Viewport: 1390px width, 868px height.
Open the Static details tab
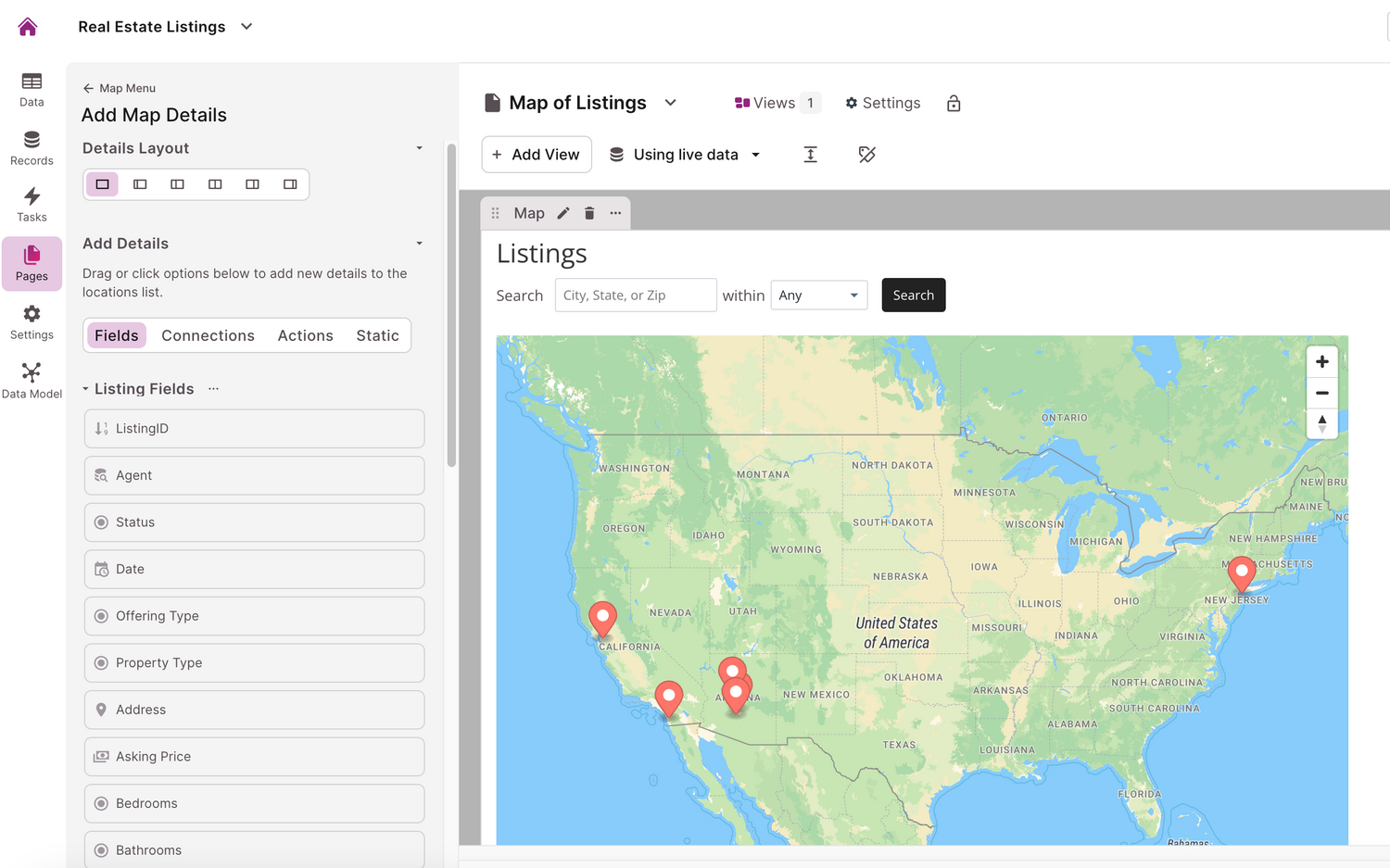pos(377,334)
